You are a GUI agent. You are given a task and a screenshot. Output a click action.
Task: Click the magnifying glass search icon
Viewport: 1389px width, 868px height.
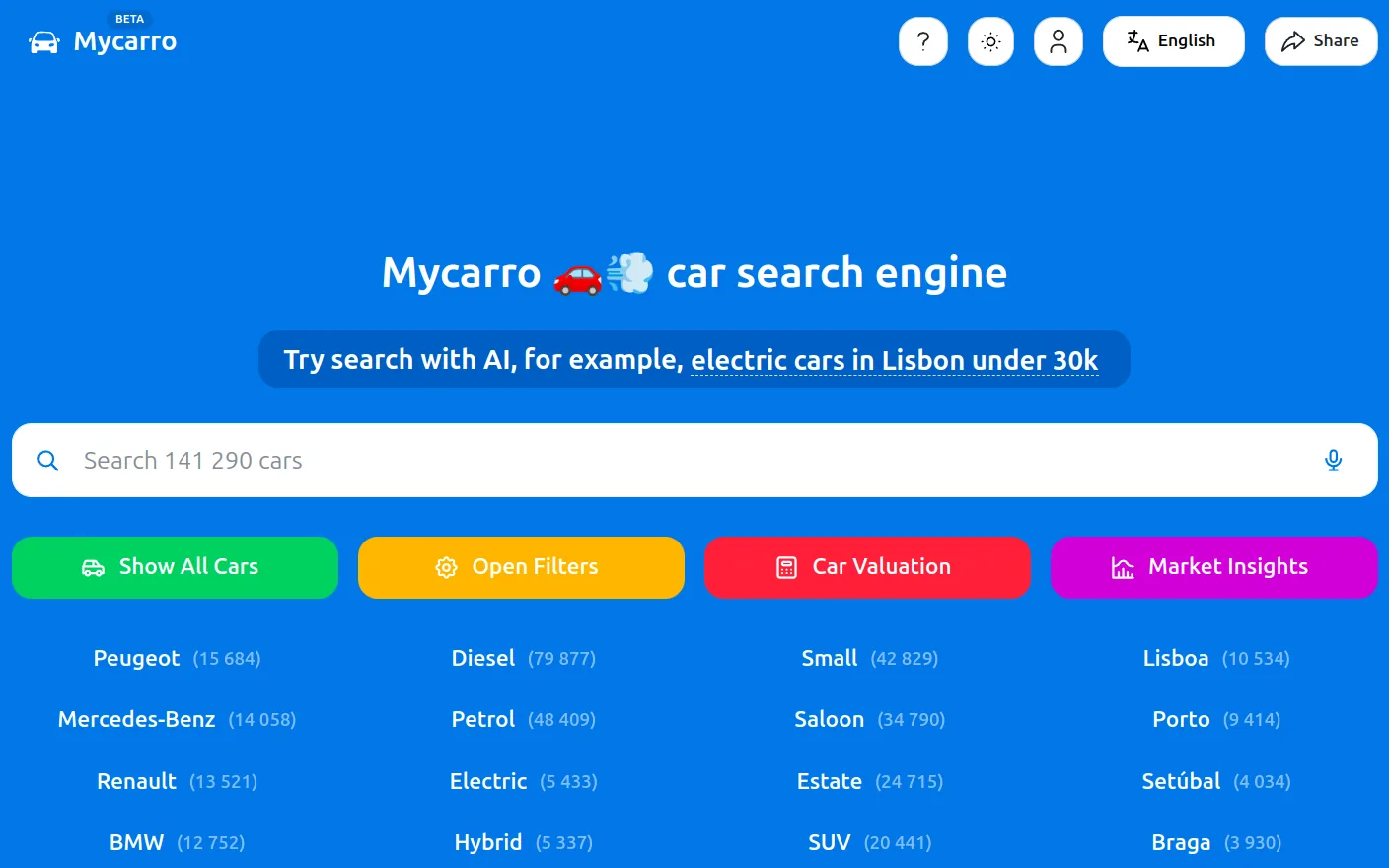coord(48,461)
